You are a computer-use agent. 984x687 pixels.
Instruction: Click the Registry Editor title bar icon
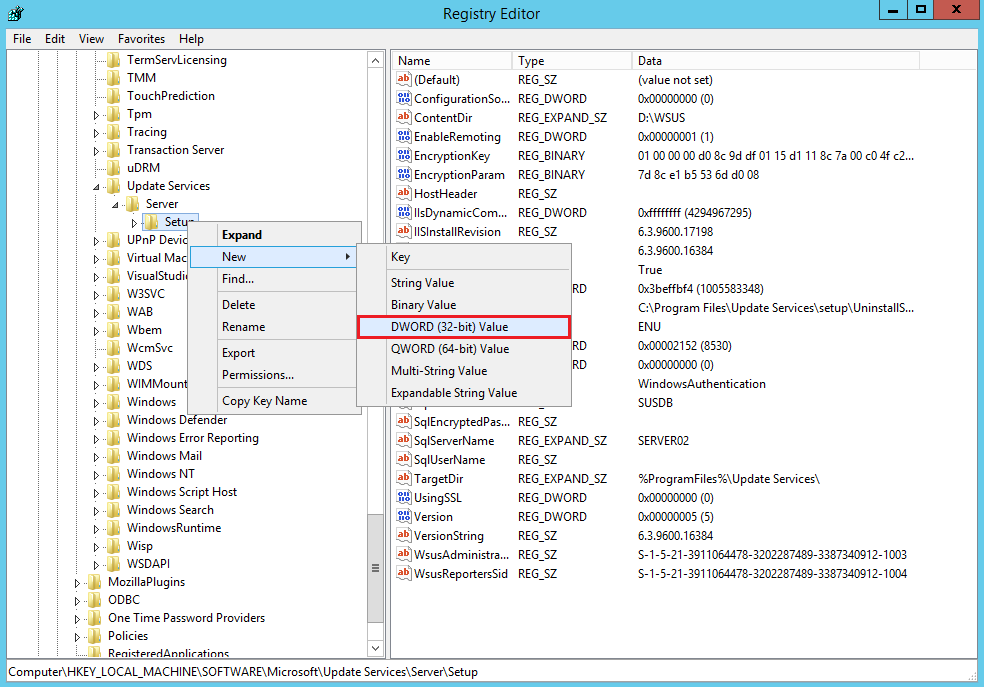coord(16,13)
